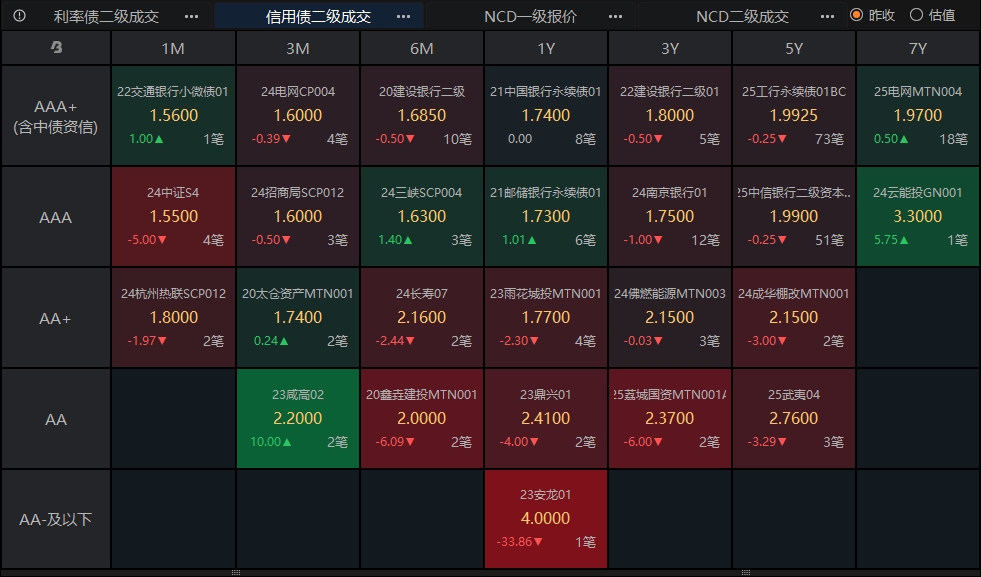The image size is (981, 577).
Task: Open the 24招商局SCP012 cell
Action: tap(298, 217)
